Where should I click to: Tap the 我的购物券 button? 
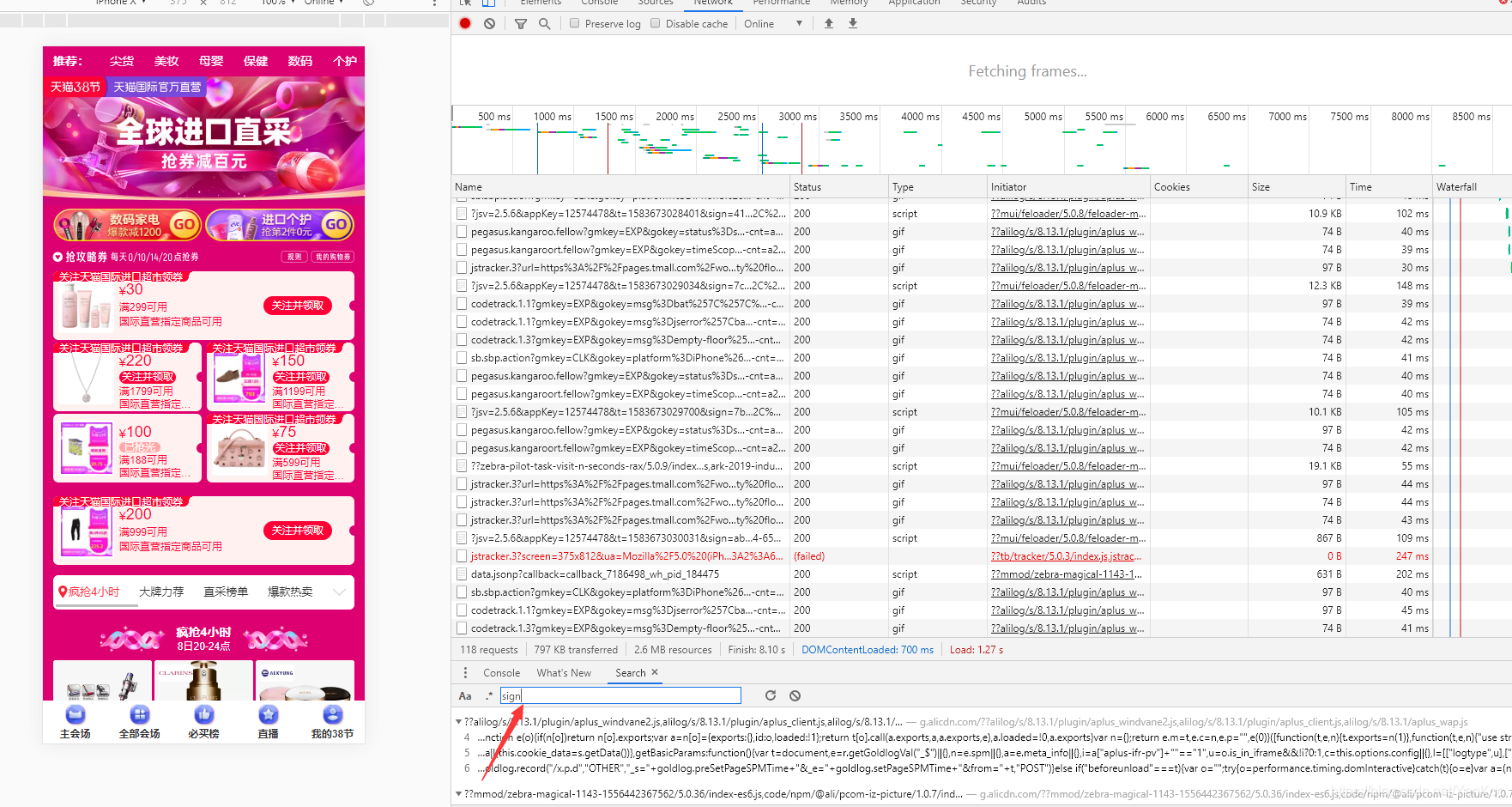click(x=333, y=257)
